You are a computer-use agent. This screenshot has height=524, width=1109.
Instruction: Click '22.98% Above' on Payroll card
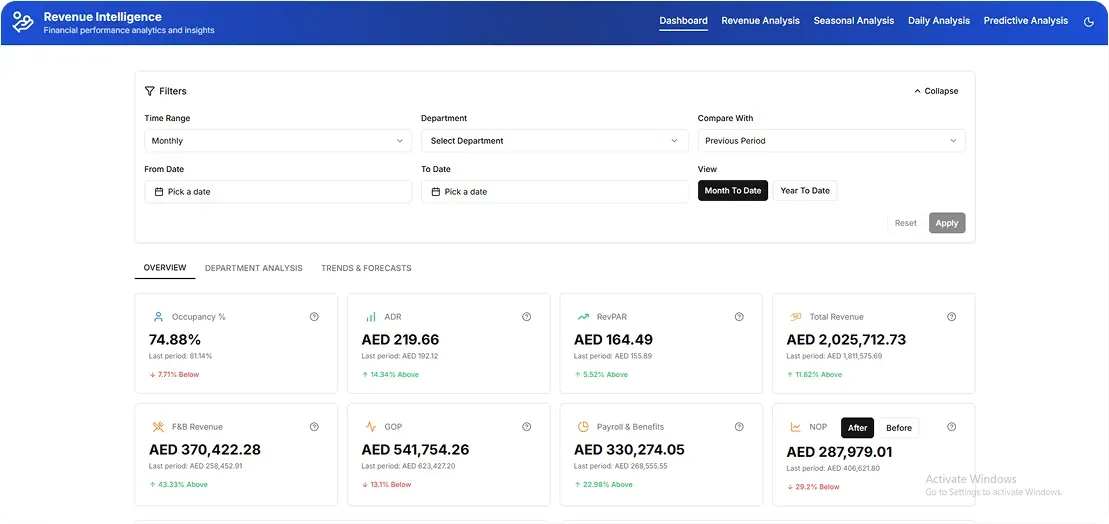pos(603,485)
